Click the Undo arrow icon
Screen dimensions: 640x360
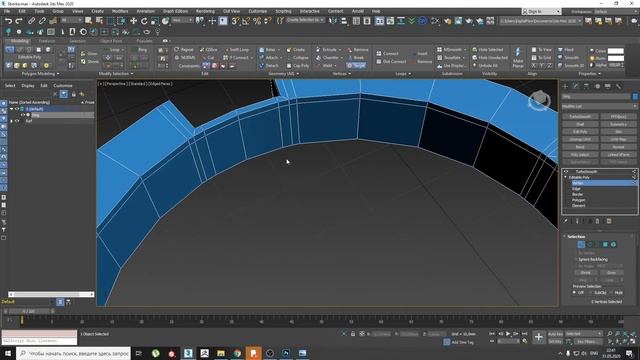coord(8,21)
